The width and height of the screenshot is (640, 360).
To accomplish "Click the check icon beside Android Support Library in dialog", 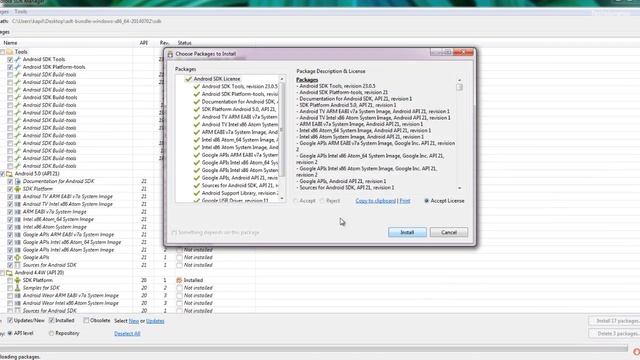I will (197, 193).
